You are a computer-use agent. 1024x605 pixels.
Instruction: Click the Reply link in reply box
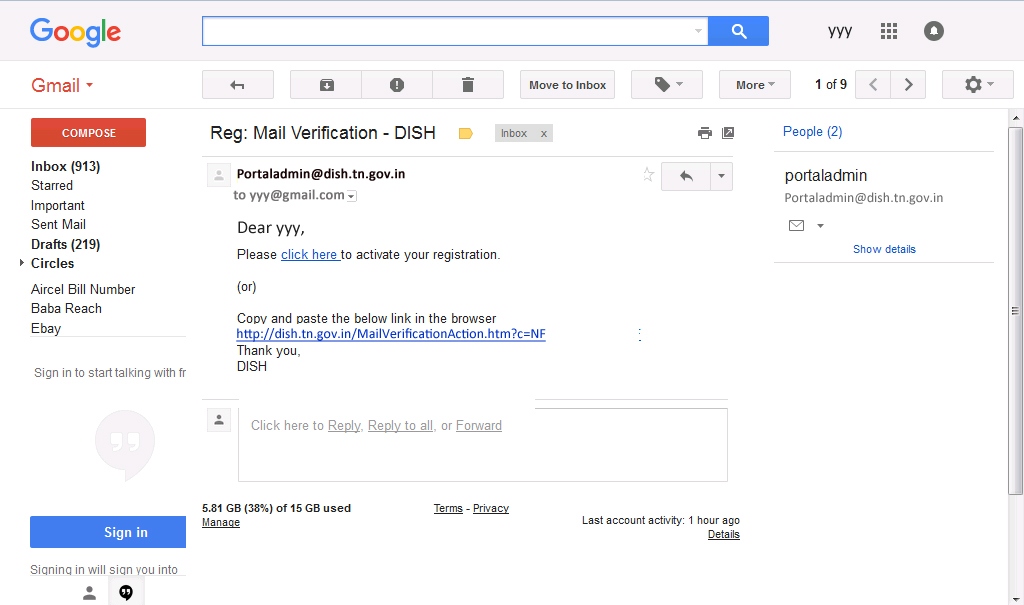[344, 426]
